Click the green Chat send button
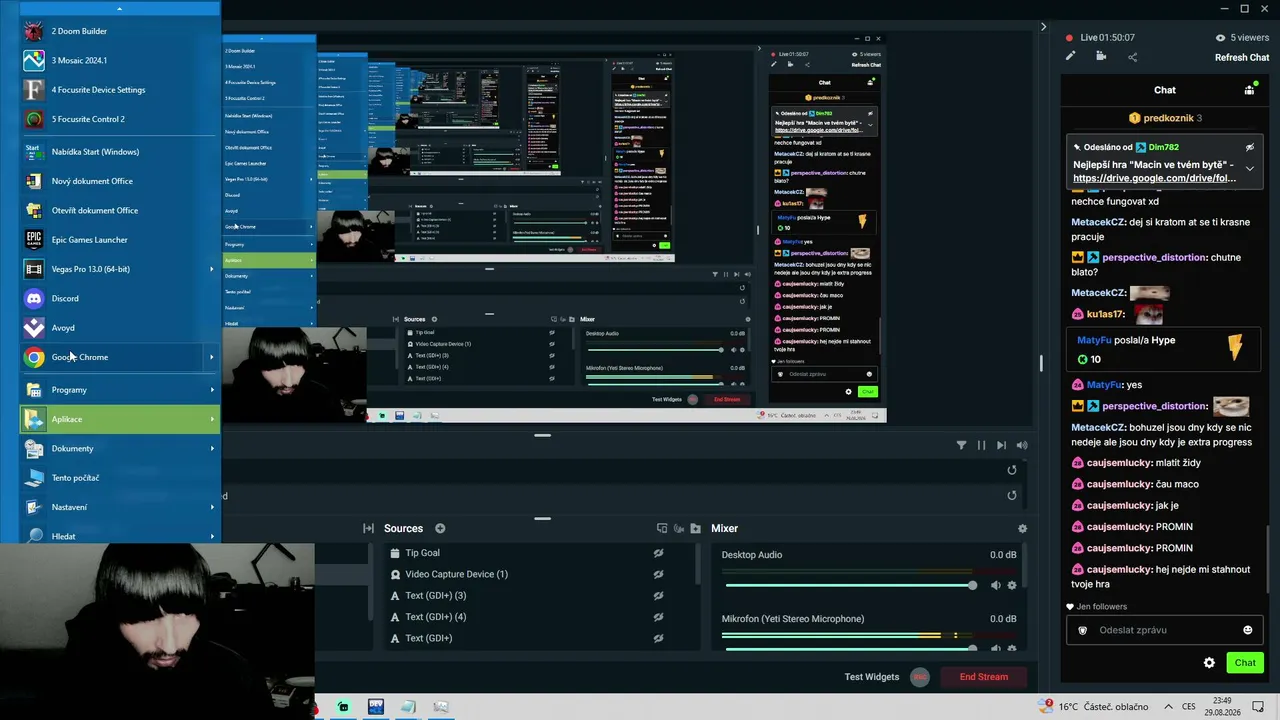This screenshot has height=720, width=1280. pos(1245,662)
